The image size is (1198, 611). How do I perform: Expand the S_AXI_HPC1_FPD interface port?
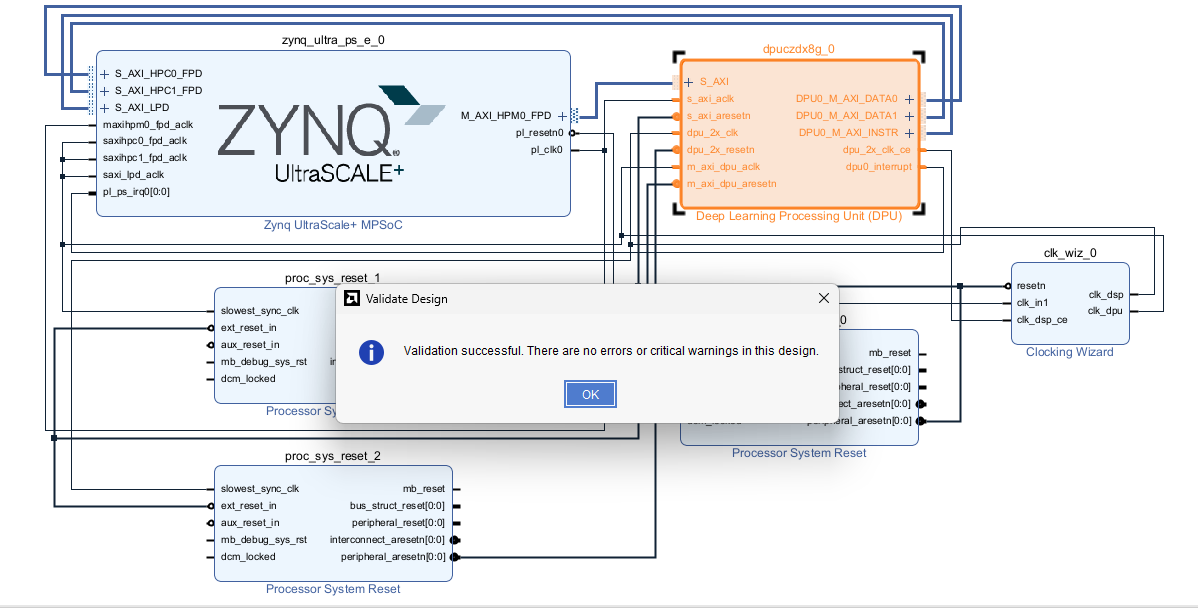coord(104,91)
